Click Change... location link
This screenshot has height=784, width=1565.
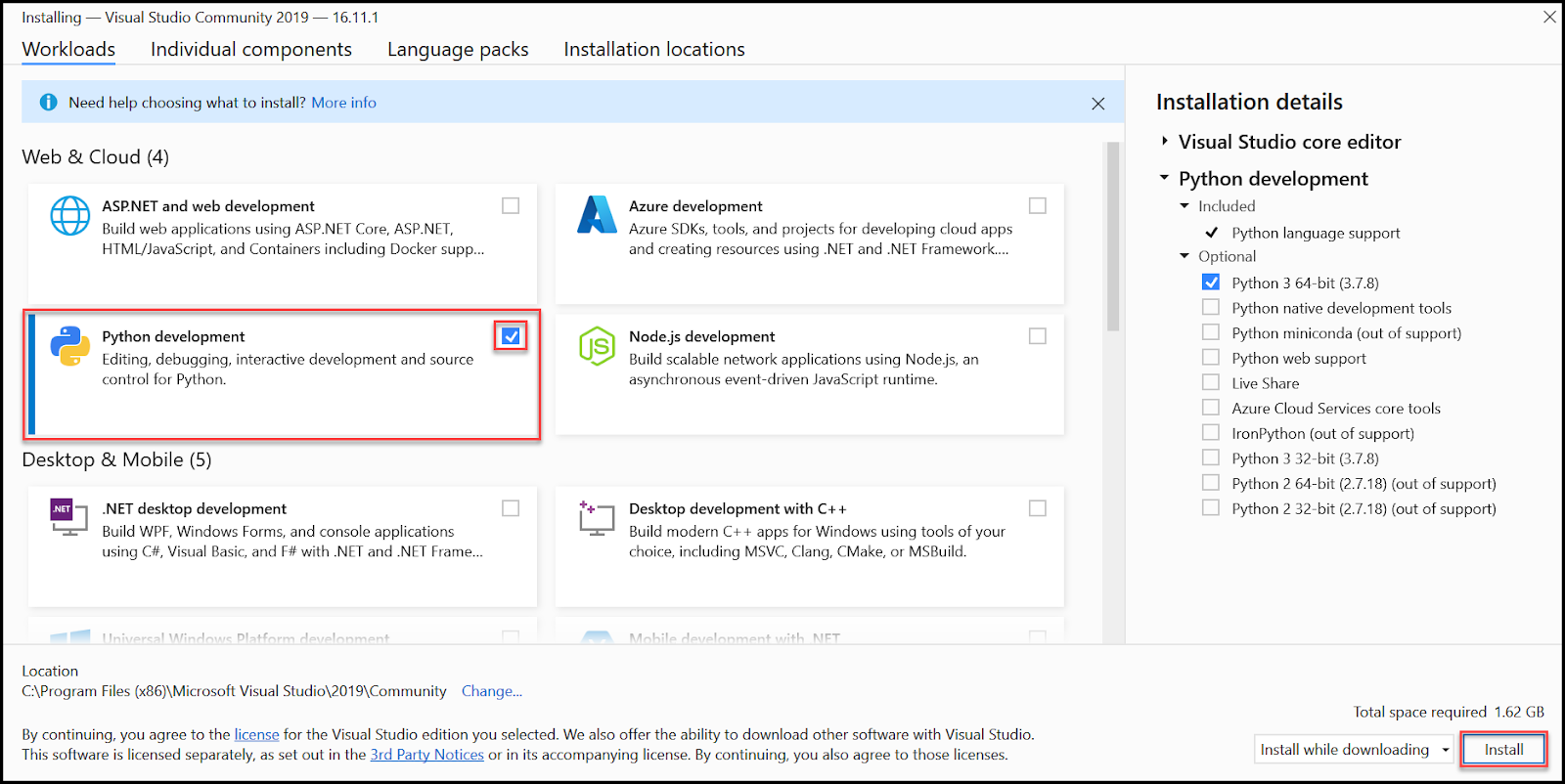point(492,691)
